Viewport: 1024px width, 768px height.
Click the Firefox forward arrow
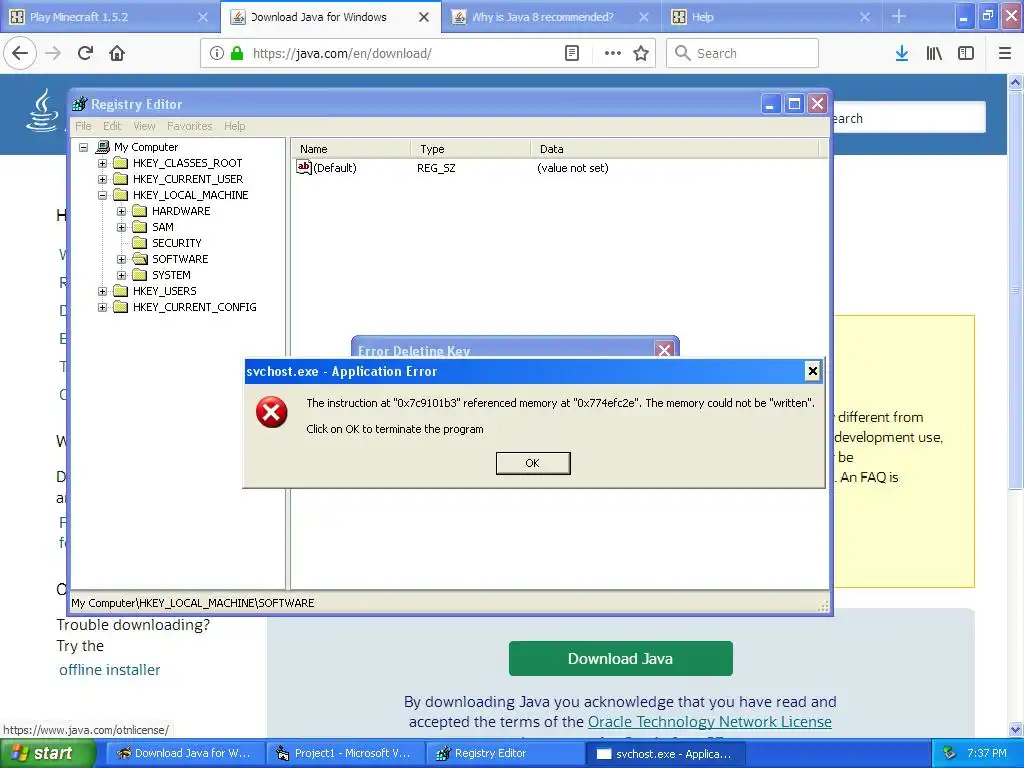(53, 53)
